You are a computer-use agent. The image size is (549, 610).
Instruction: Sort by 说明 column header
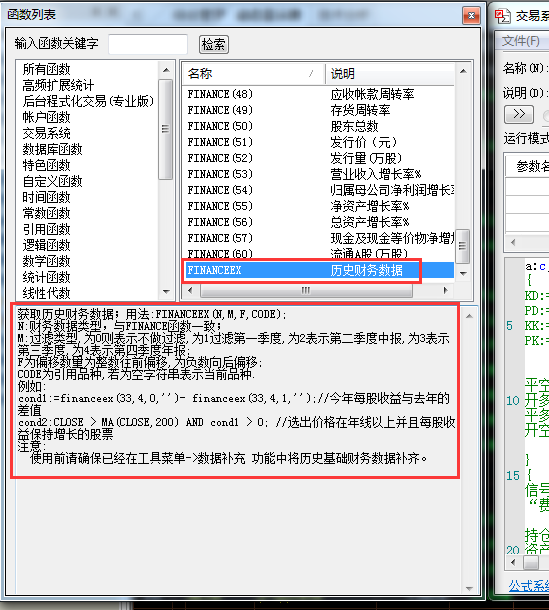coord(390,74)
